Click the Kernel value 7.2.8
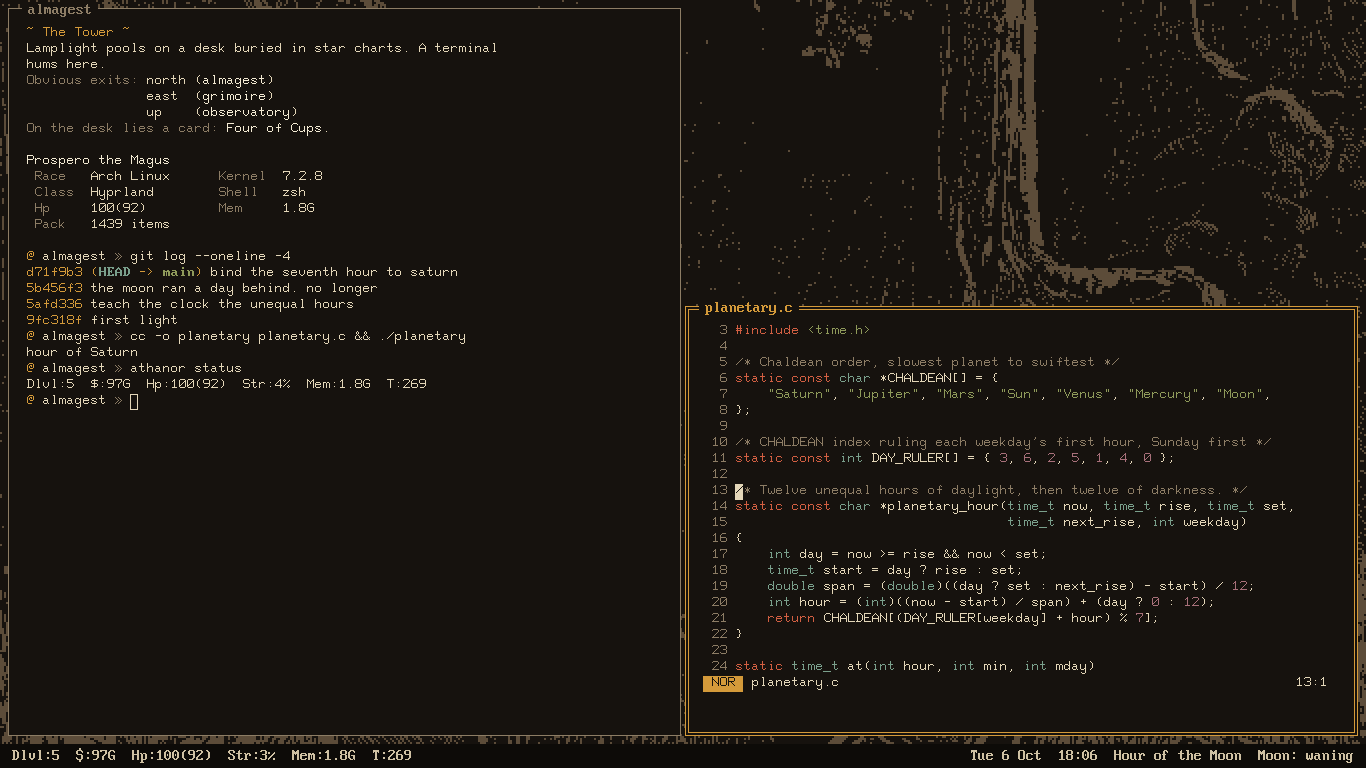Image resolution: width=1366 pixels, height=768 pixels. tap(302, 176)
